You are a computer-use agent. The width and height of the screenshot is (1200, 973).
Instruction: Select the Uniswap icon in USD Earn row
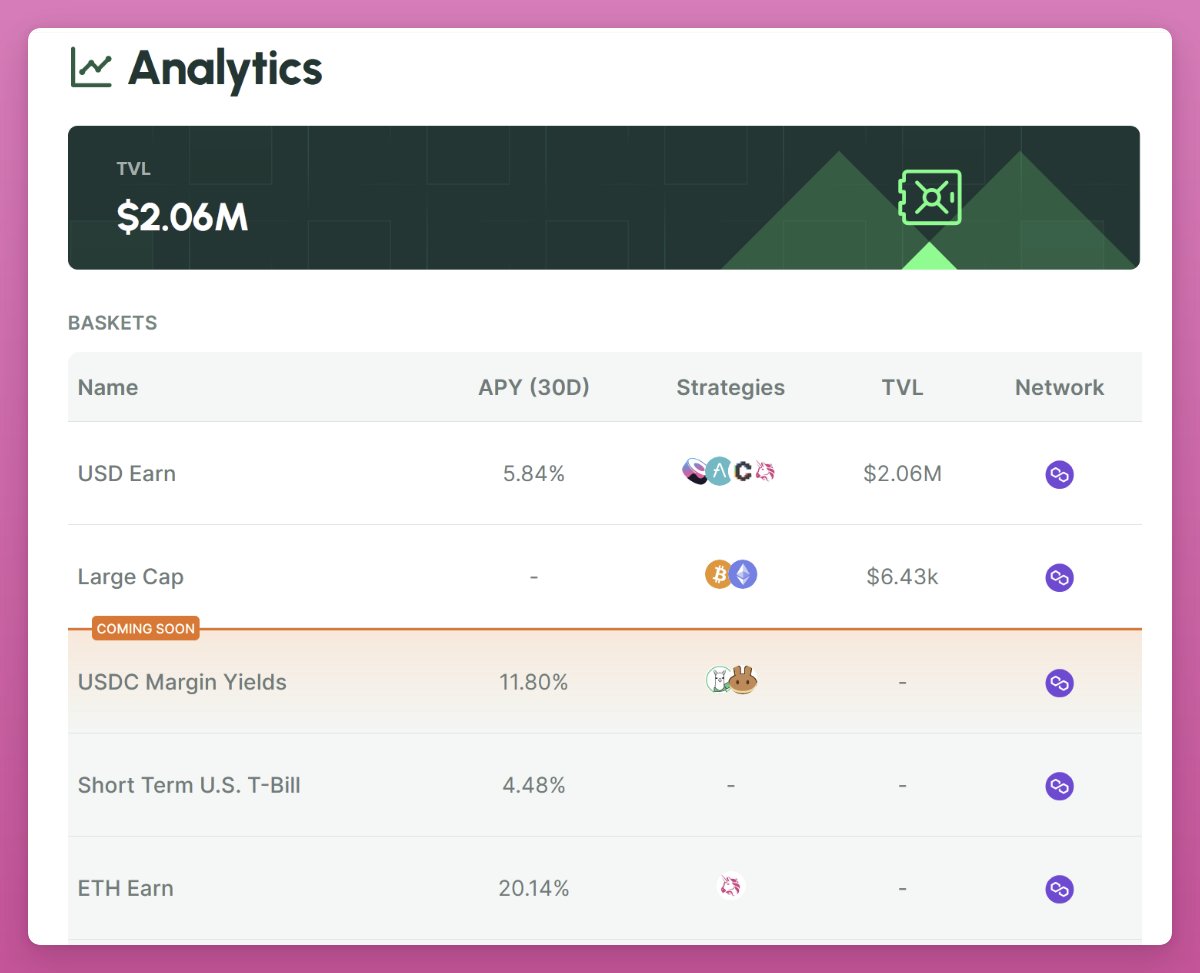click(765, 470)
